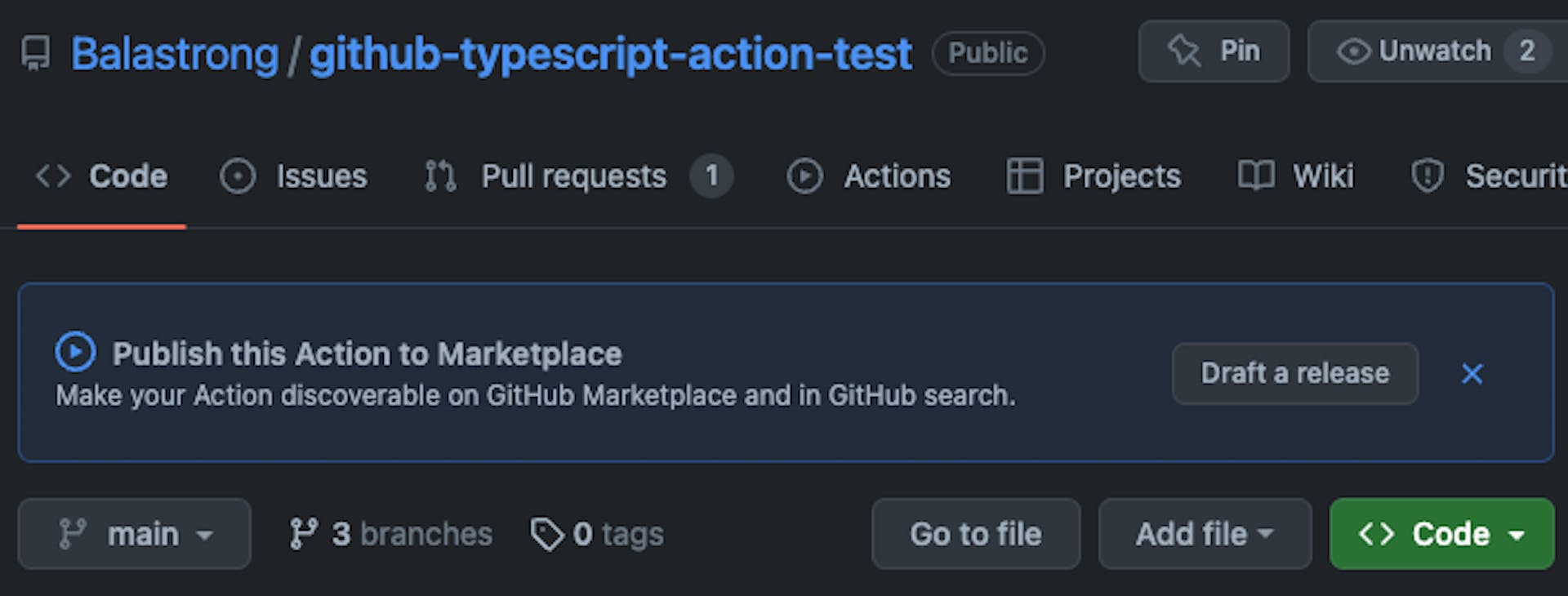Click the pin icon in the Pin button
The height and width of the screenshot is (596, 1568).
point(1183,51)
